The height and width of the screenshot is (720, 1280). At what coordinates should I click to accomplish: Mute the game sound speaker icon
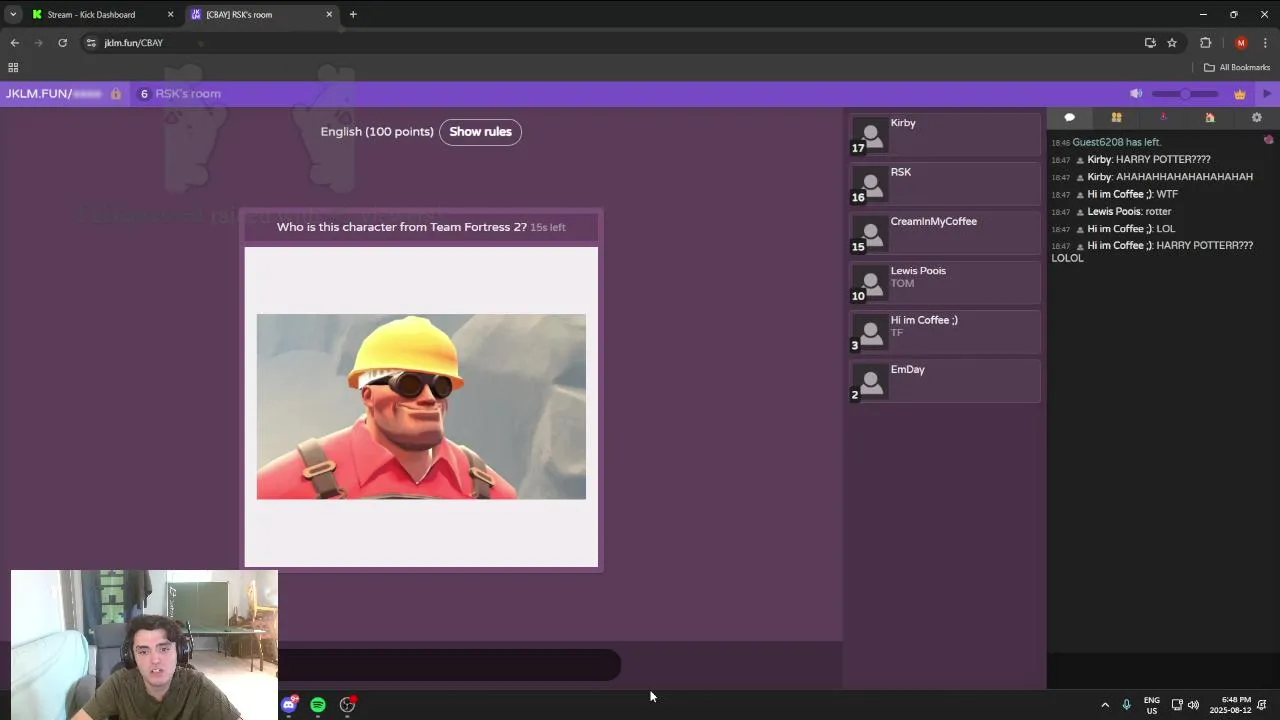tap(1136, 94)
